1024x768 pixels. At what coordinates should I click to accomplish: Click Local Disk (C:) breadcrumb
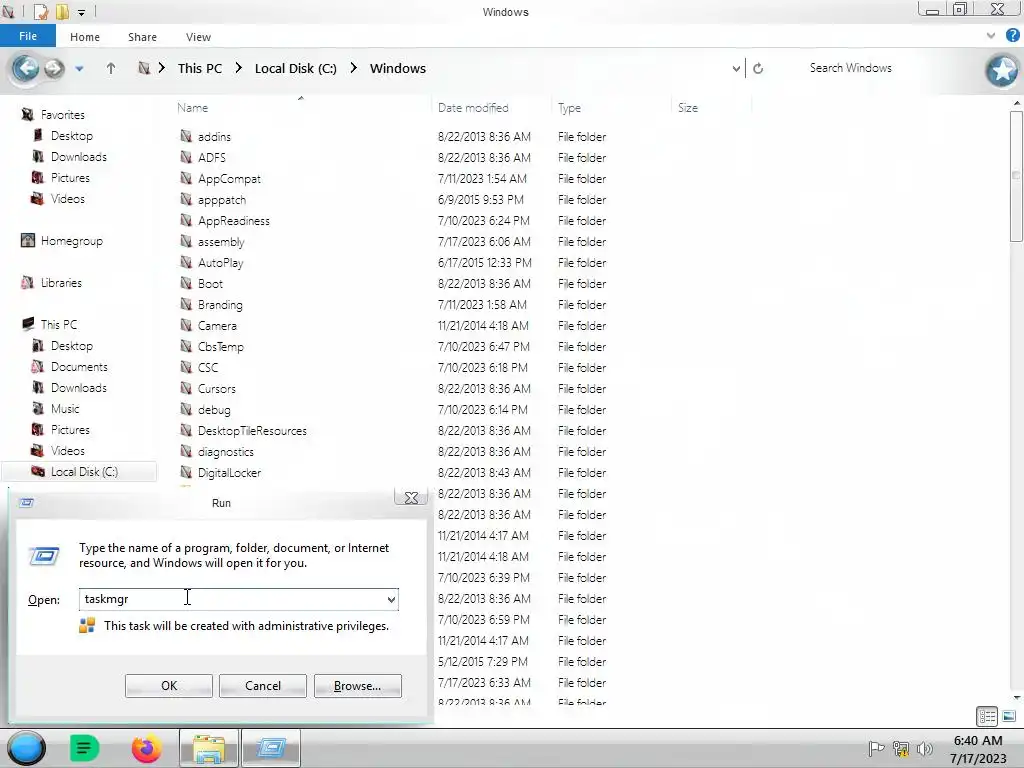[x=296, y=68]
